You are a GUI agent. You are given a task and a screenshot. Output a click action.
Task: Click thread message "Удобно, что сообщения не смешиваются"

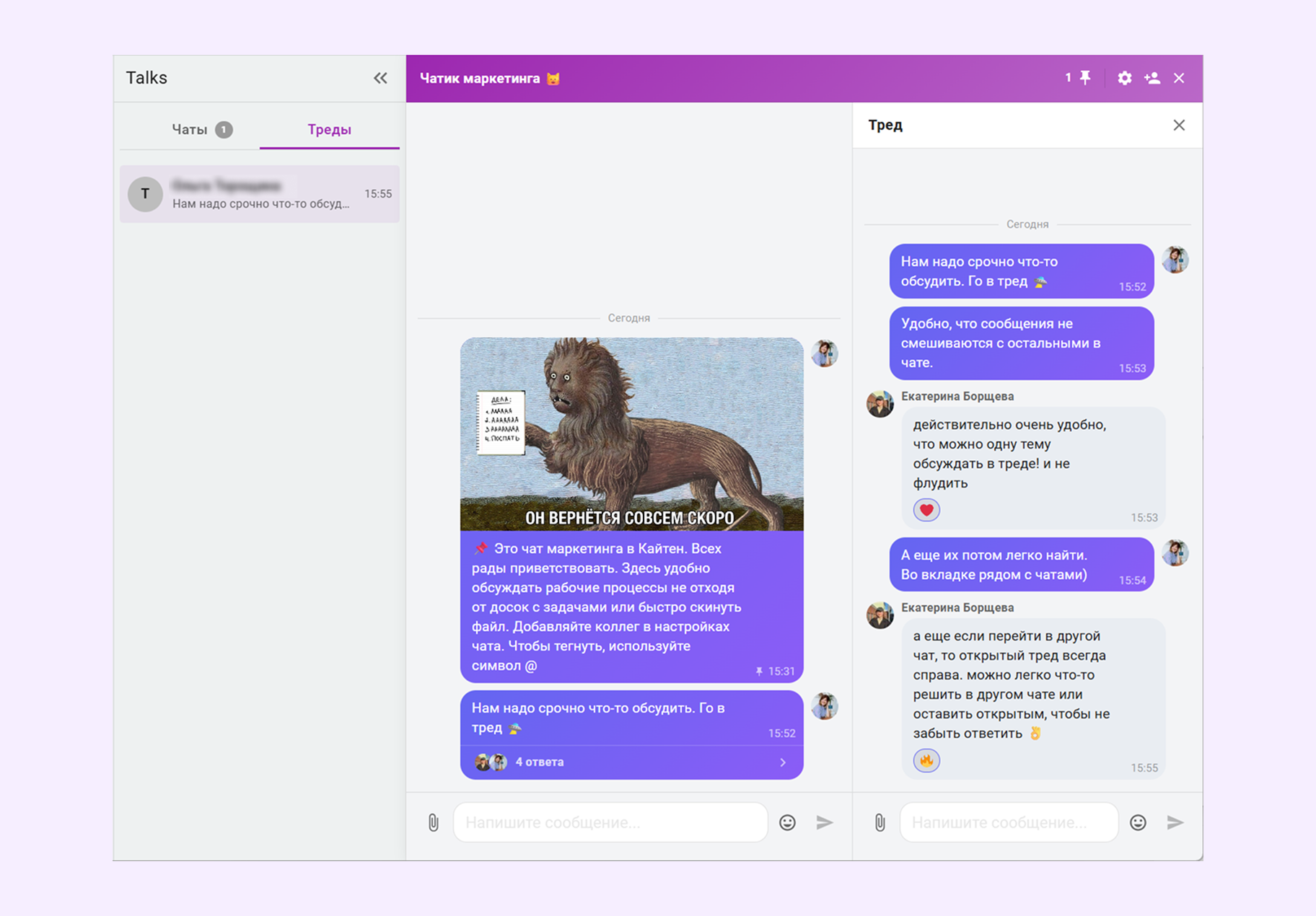pyautogui.click(x=1022, y=343)
